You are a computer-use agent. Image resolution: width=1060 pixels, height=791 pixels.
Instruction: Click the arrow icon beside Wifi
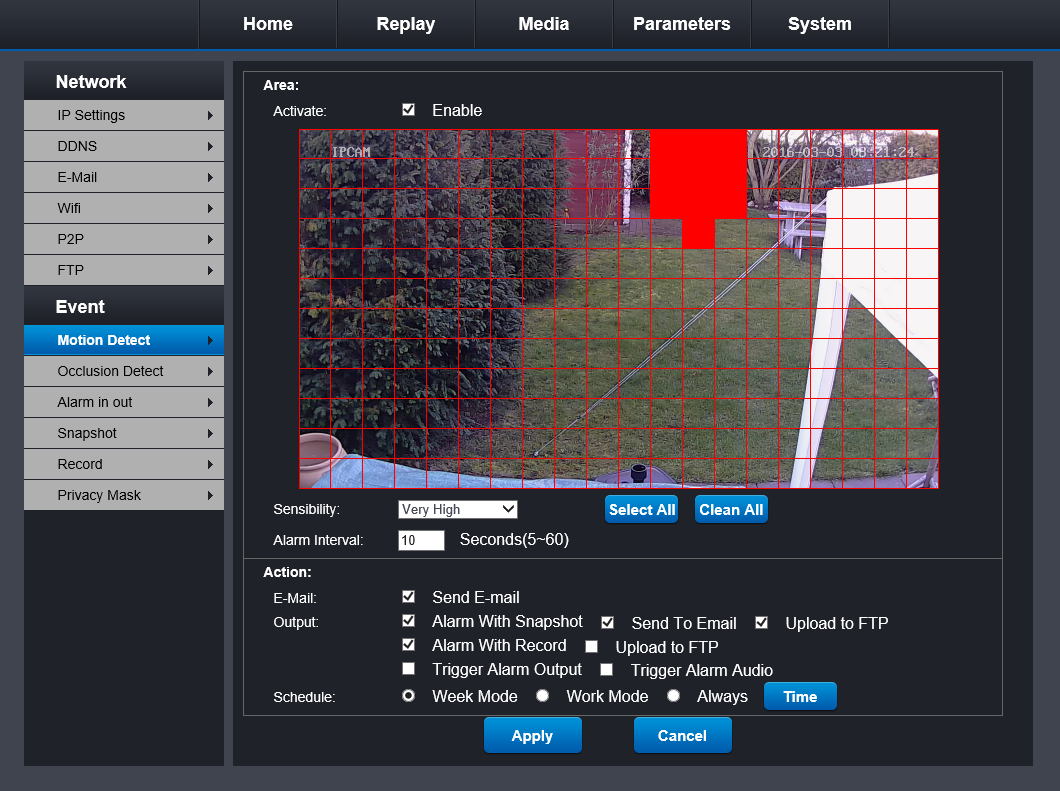coord(210,208)
